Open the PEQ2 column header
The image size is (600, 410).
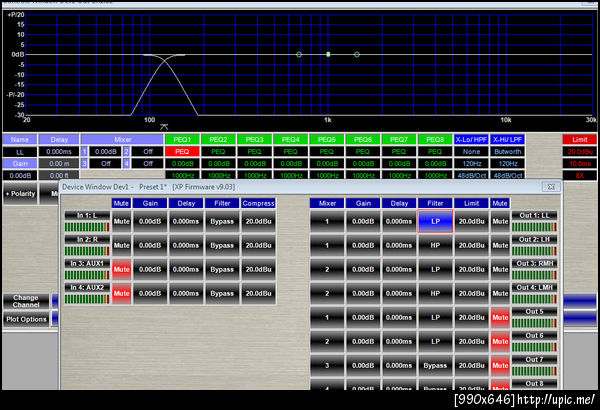coord(218,139)
